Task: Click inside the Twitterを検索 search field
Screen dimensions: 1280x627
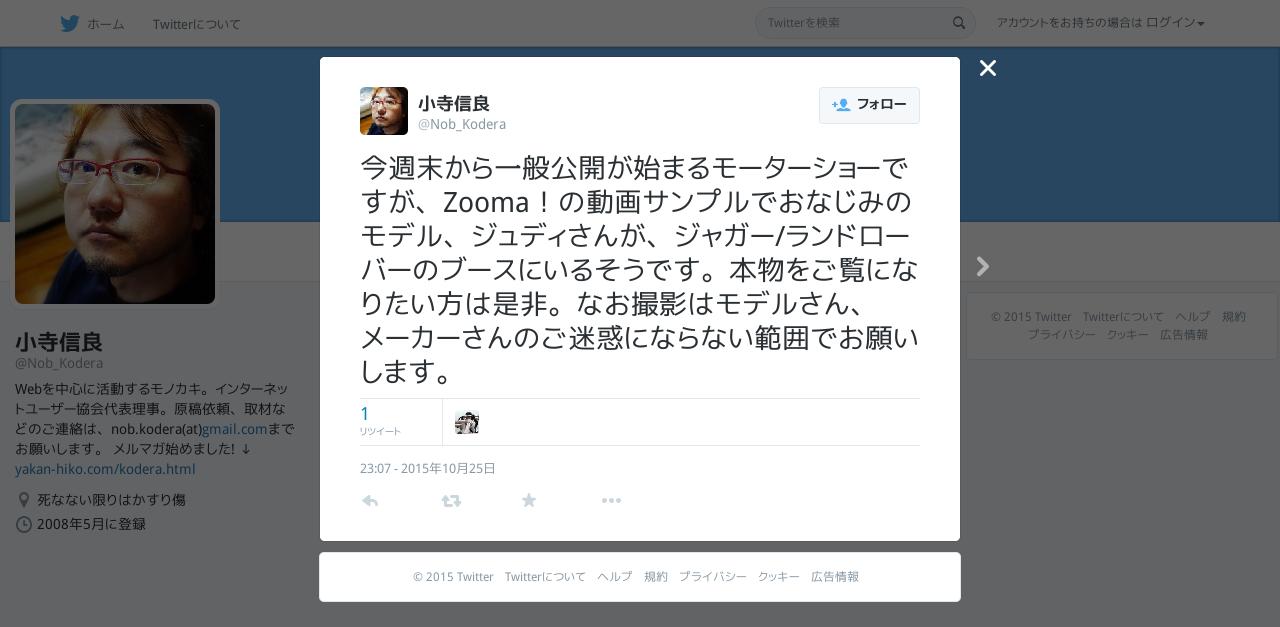Action: tap(855, 23)
